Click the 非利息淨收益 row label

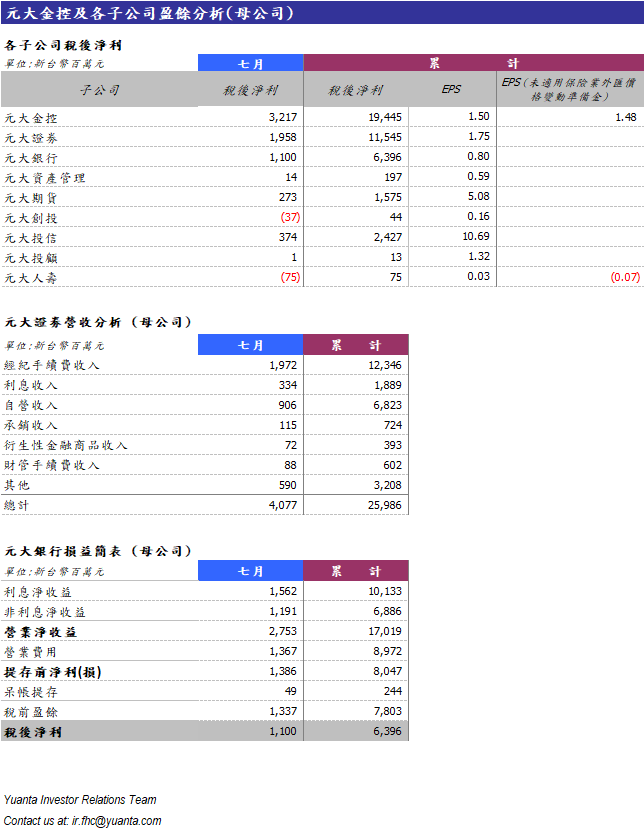[45, 612]
